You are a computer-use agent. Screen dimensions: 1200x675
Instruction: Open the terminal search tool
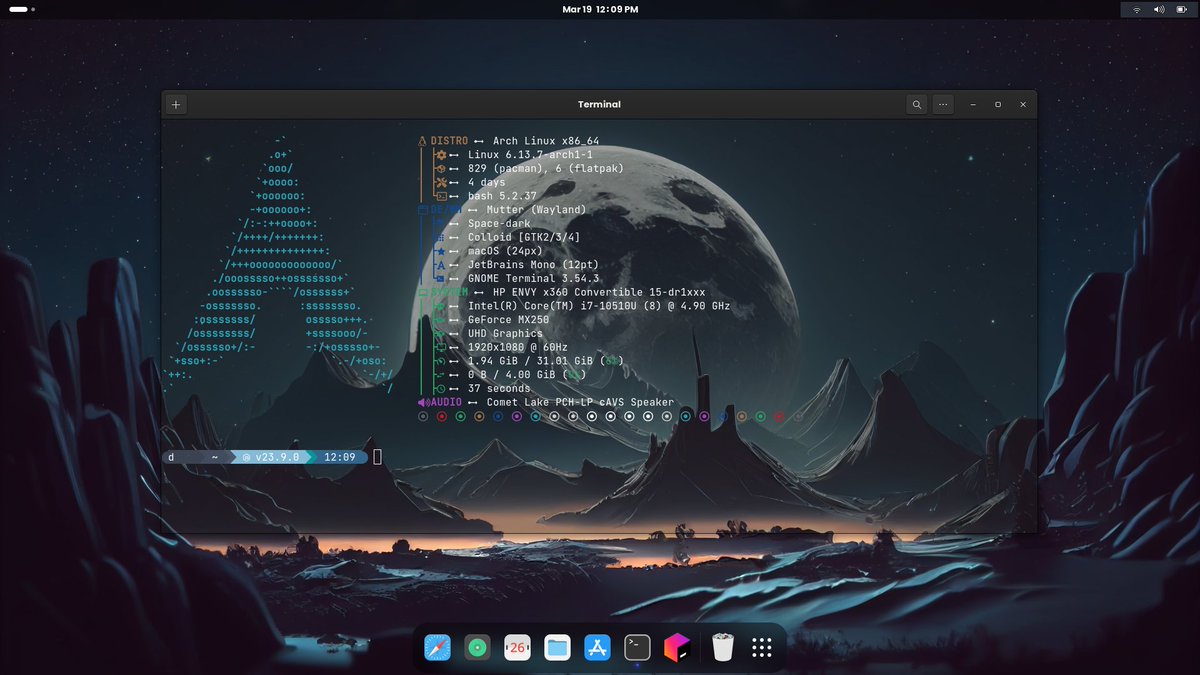[x=917, y=104]
